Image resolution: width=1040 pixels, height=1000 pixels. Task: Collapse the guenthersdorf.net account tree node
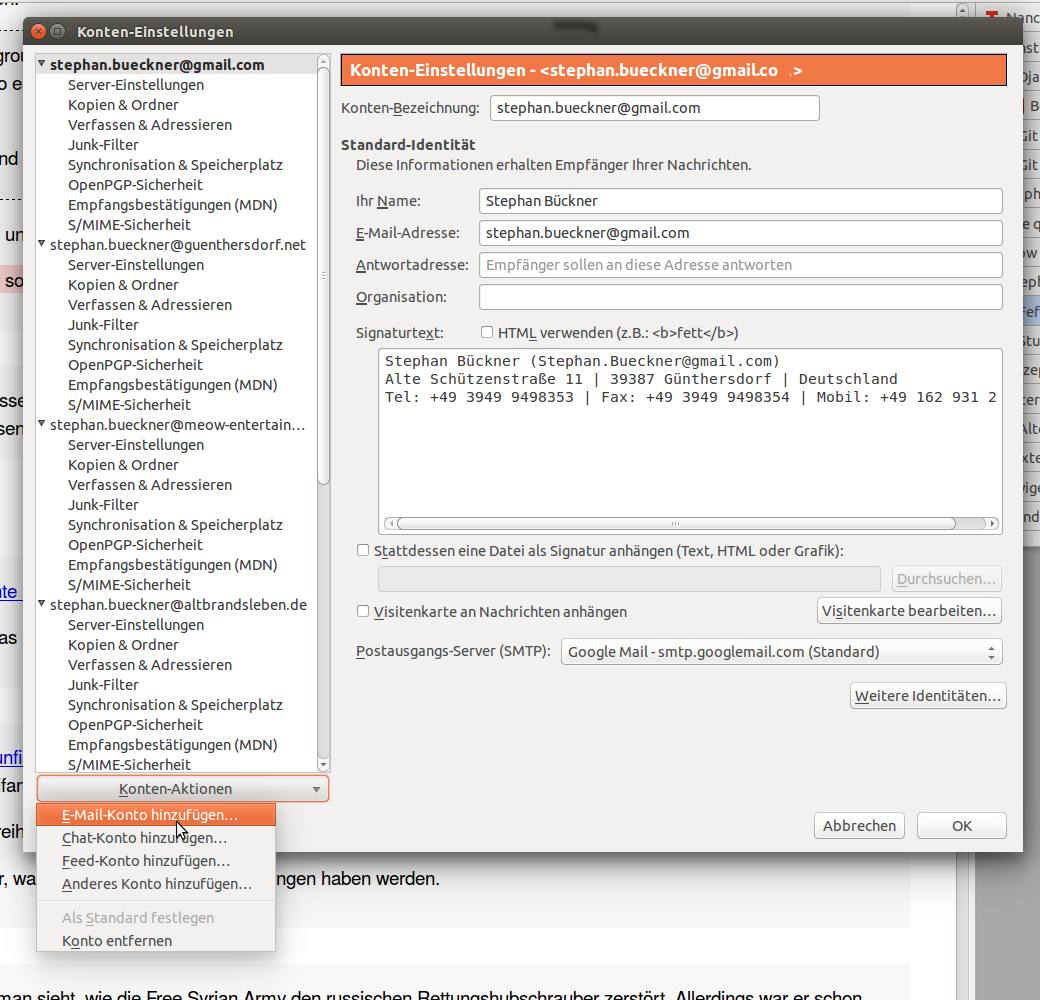point(42,245)
